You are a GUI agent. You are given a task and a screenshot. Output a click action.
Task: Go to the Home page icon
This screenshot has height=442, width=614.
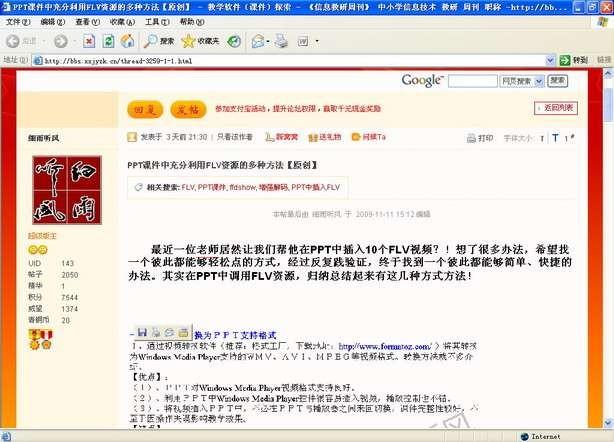(x=125, y=41)
